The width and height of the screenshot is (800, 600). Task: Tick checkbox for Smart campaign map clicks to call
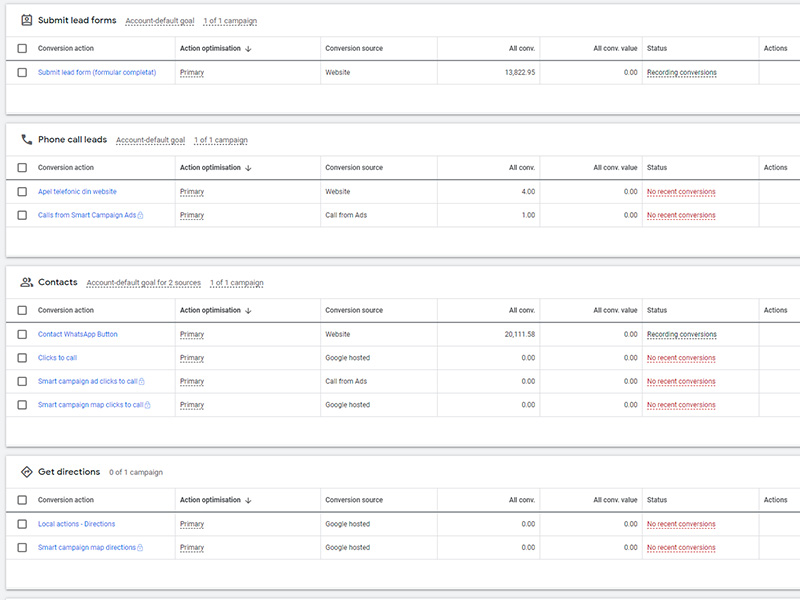pyautogui.click(x=22, y=405)
